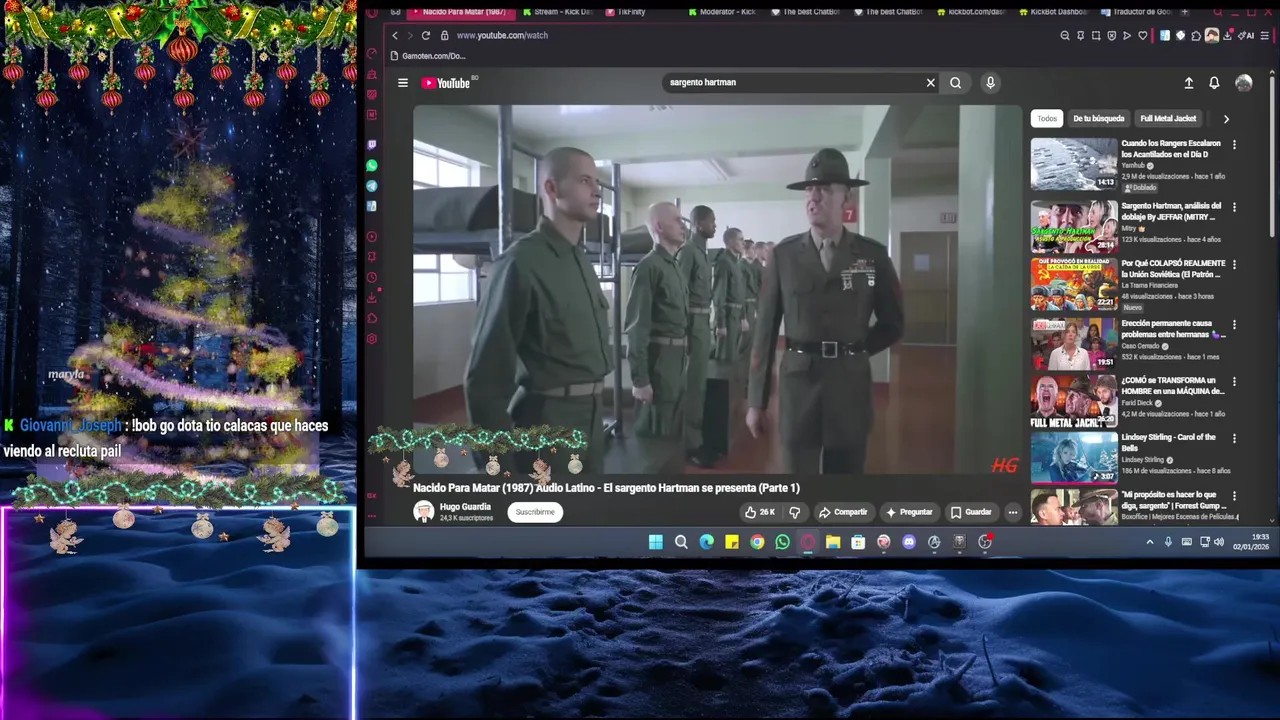
Task: Click the Guardar button
Action: [x=971, y=512]
